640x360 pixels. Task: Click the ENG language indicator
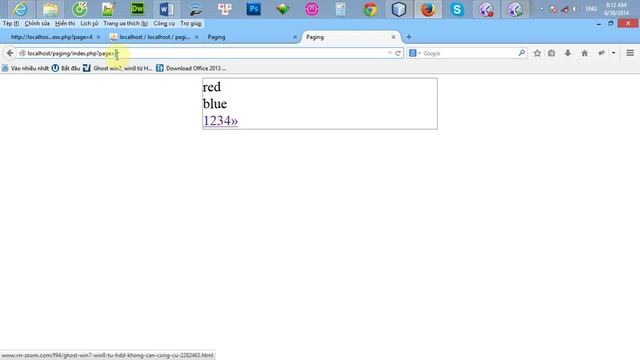(x=591, y=9)
